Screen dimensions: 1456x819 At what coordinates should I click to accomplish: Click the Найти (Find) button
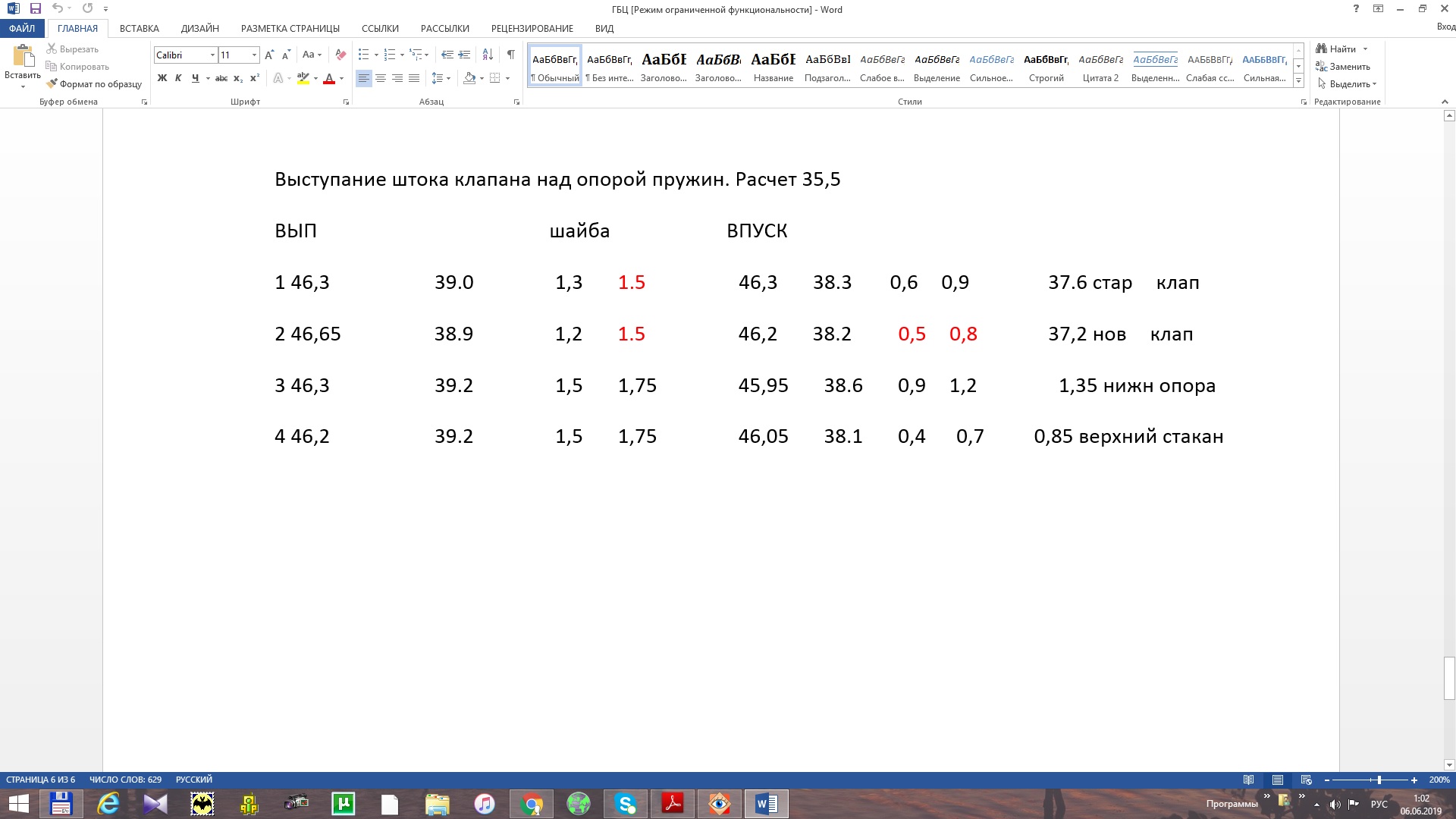click(x=1341, y=49)
